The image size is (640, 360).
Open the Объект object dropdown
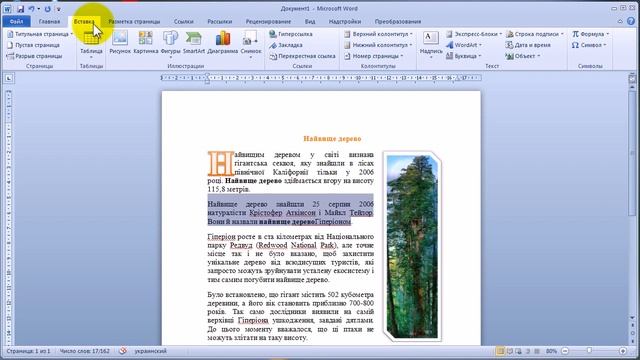coord(523,56)
